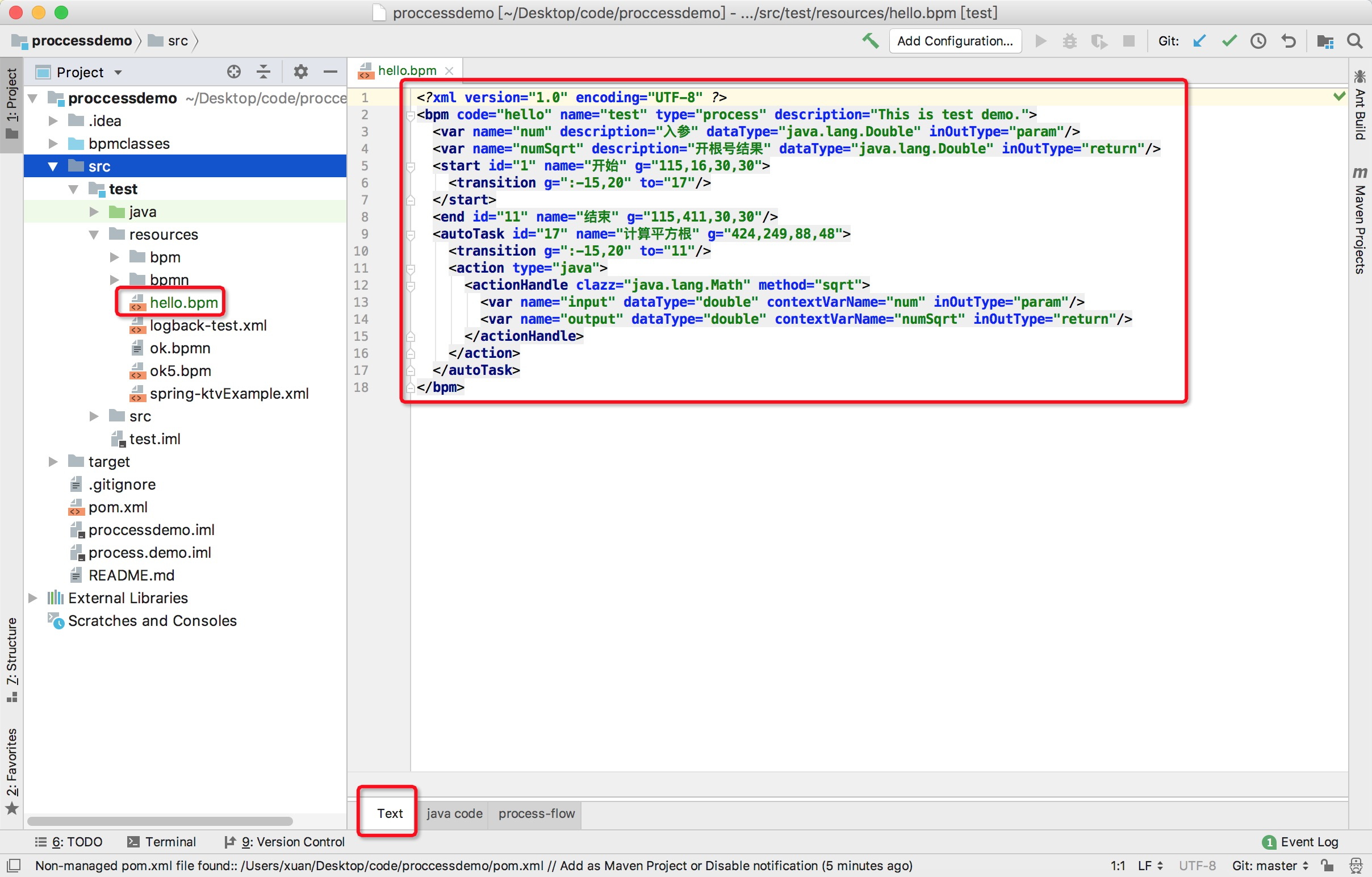The image size is (1372, 877).
Task: Click the Build project hammer icon
Action: point(869,41)
